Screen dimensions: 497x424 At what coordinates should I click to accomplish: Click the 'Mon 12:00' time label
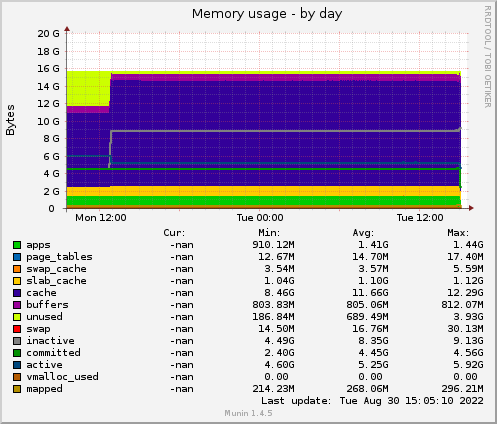(101, 218)
